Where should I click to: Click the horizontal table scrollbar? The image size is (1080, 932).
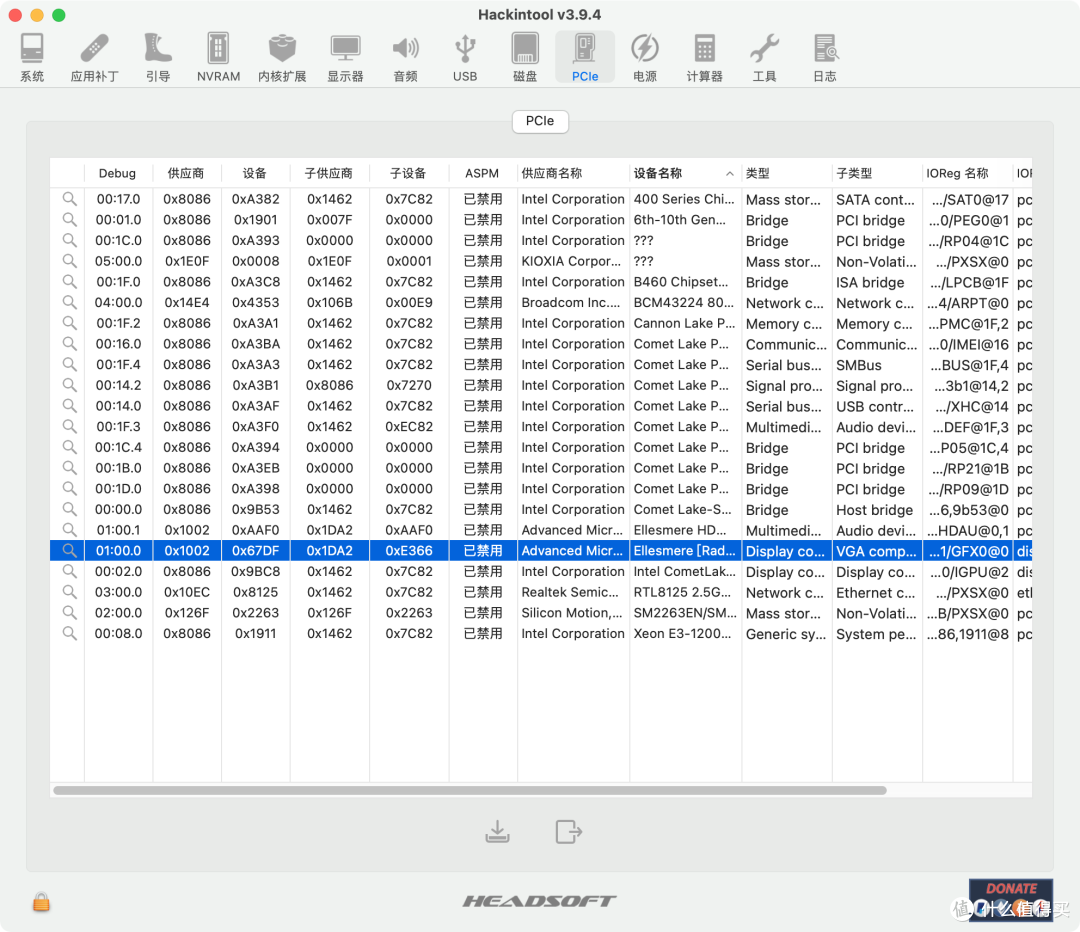(x=470, y=790)
